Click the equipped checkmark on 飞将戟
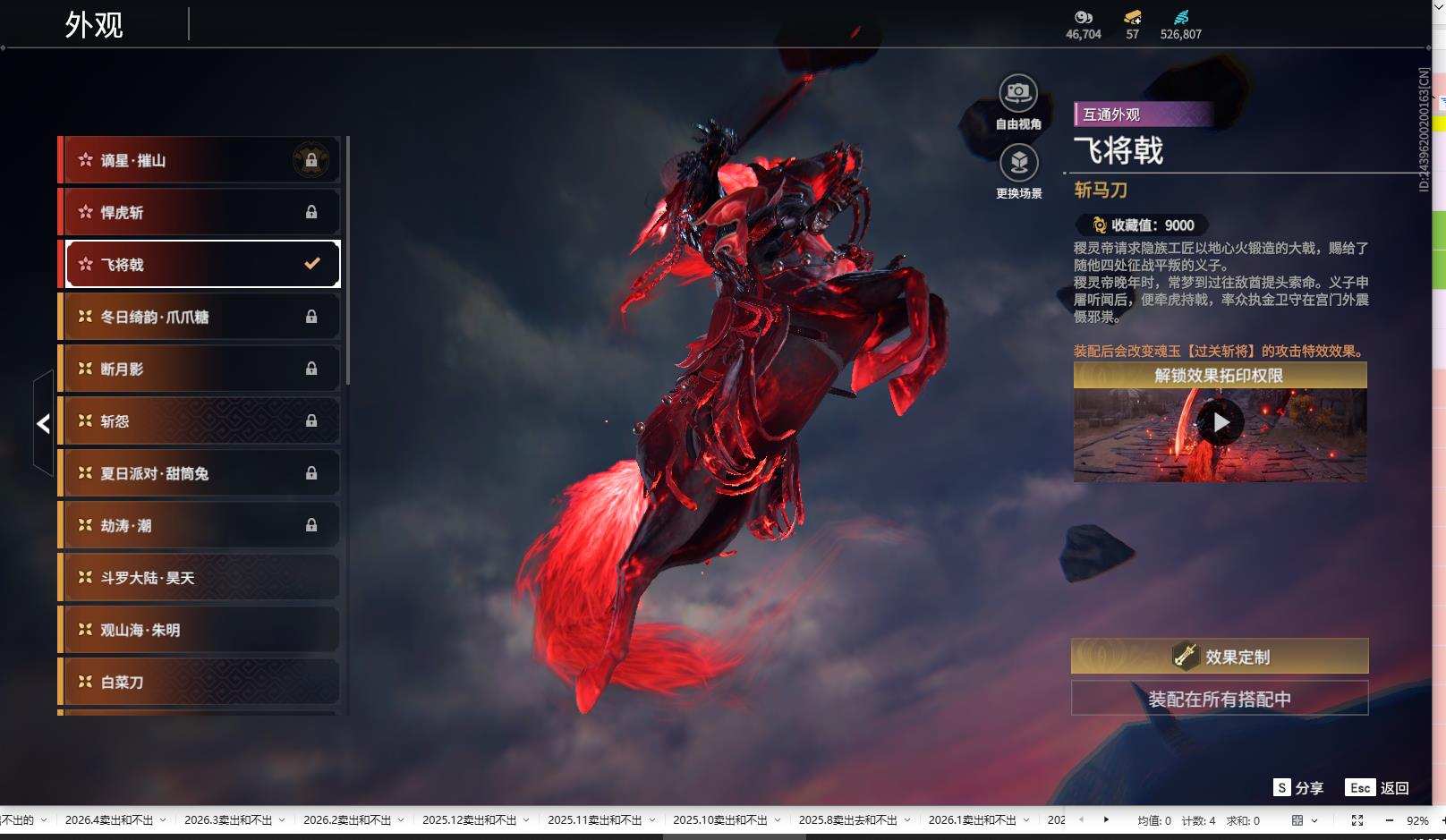 [x=312, y=263]
